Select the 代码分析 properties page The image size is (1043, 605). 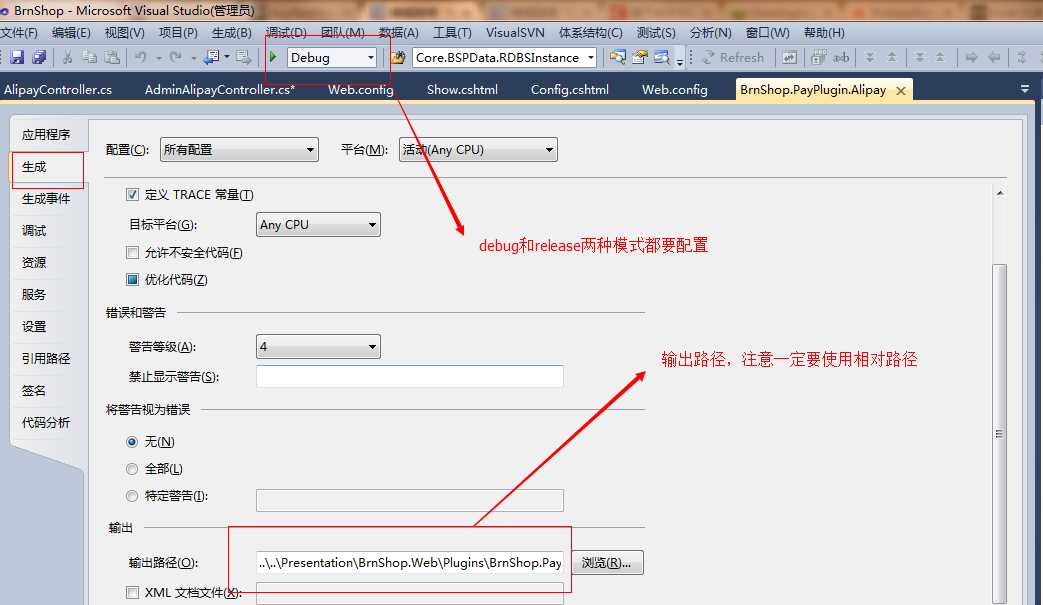tap(45, 422)
